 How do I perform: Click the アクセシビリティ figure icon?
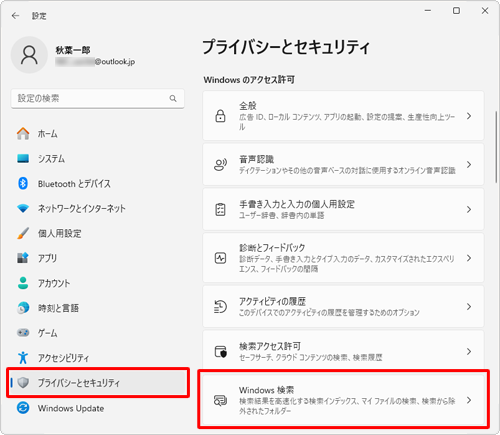click(x=23, y=358)
